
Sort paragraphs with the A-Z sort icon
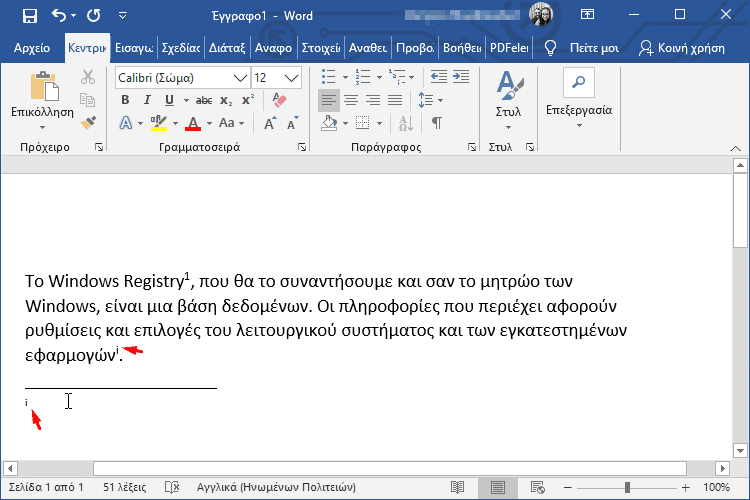click(x=406, y=123)
